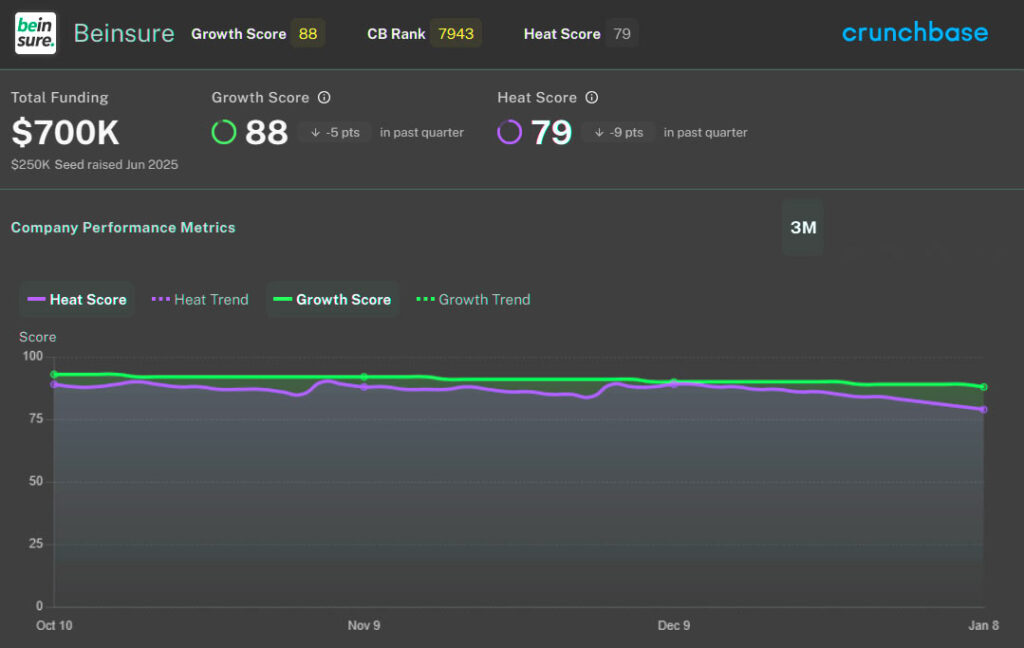Click the down arrow in the -9 pts badge

coord(601,131)
